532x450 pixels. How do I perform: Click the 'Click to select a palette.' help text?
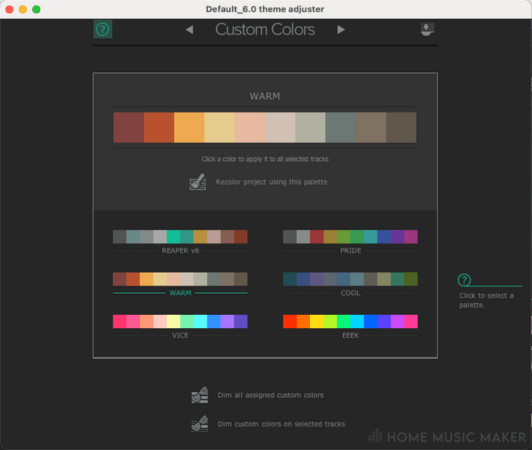pos(486,300)
